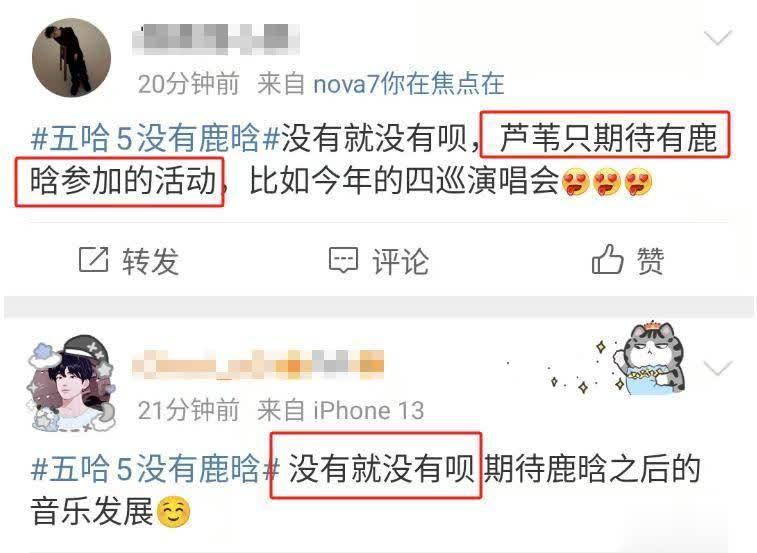Viewport: 757px width, 553px height.
Task: Tap the comment (评论) speech bubble icon
Action: point(343,260)
